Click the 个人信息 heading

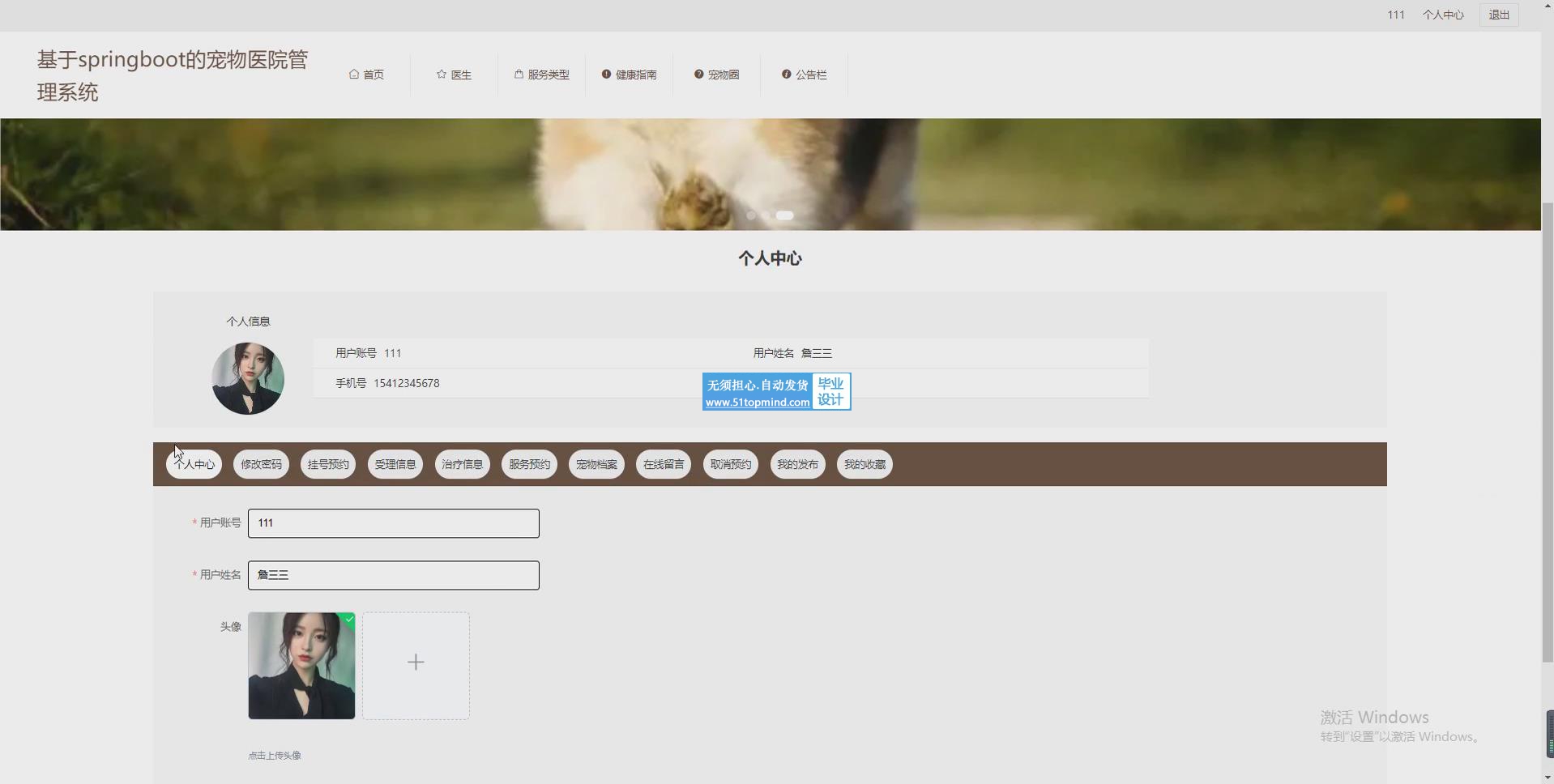[248, 322]
